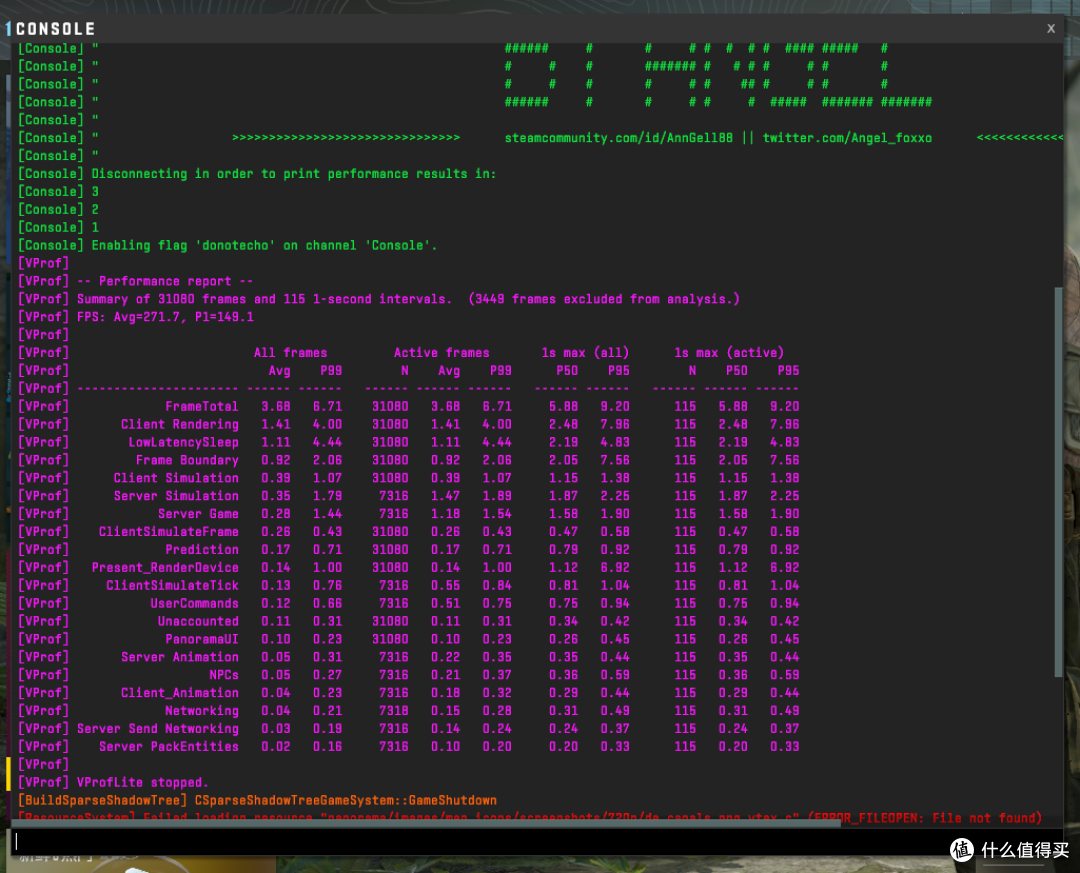
Task: Click the Prediction All-frames P99 value 0.71
Action: [x=327, y=550]
